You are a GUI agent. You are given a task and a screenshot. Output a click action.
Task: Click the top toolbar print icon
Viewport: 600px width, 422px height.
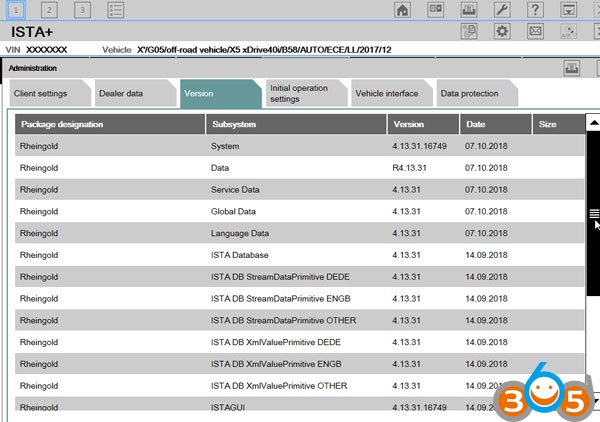(469, 10)
